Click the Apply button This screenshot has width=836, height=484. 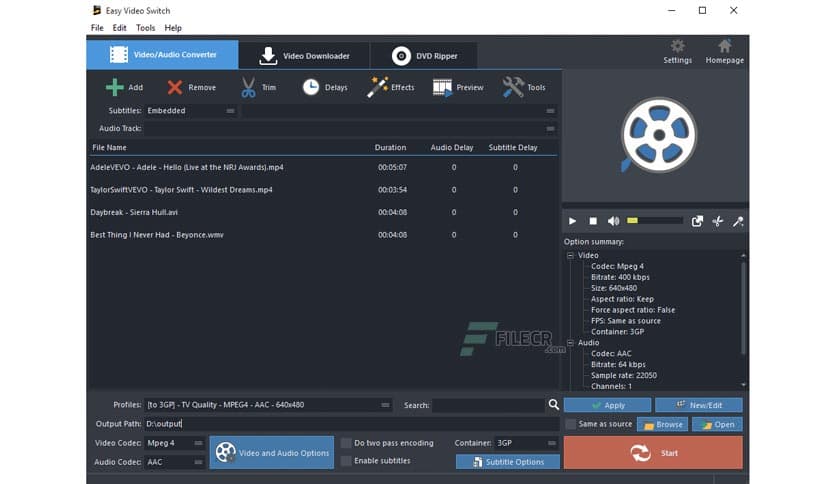[x=607, y=405]
